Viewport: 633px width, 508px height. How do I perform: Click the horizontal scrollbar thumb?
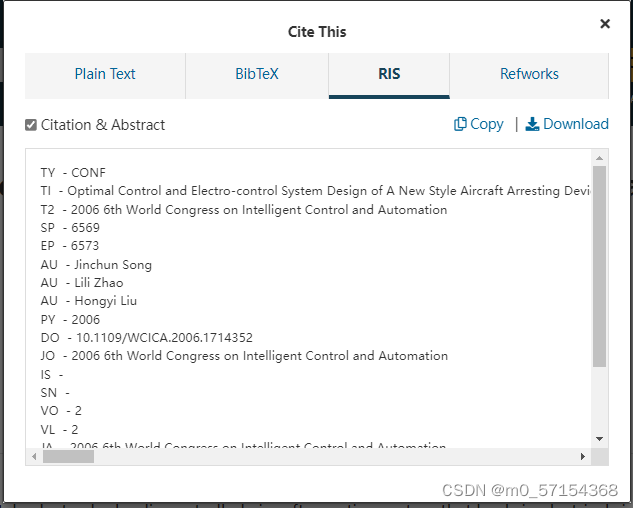tap(68, 456)
